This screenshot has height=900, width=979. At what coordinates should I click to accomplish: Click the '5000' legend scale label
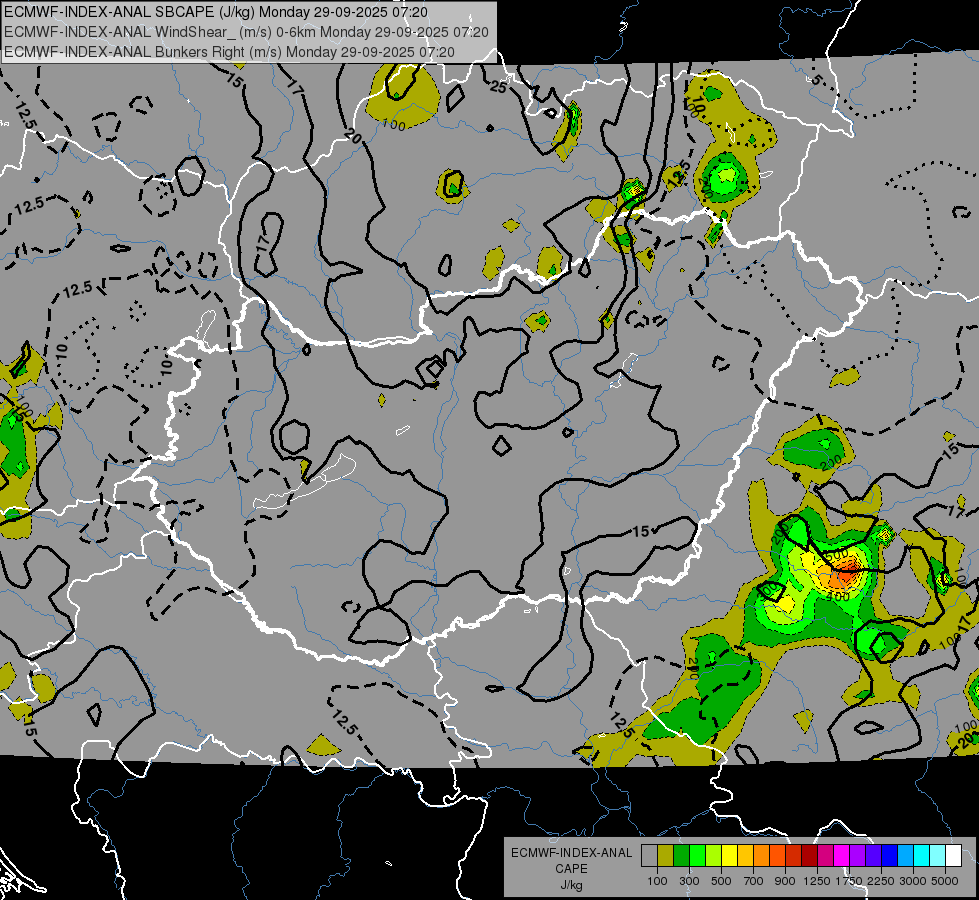pyautogui.click(x=945, y=881)
